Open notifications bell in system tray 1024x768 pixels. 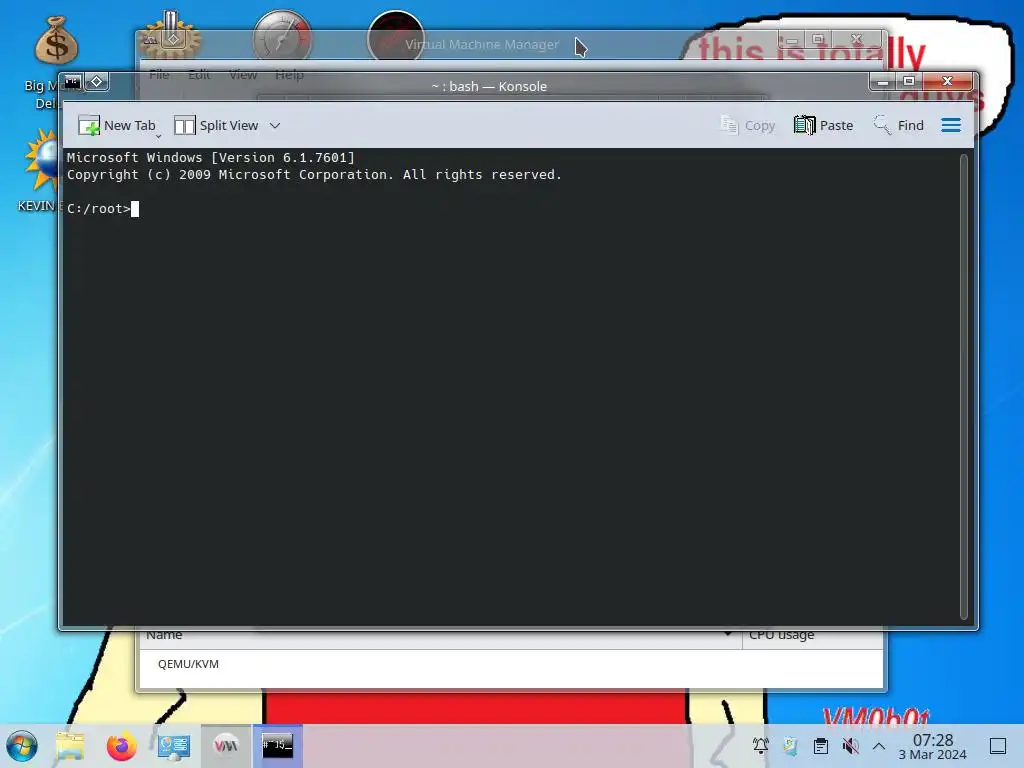click(760, 746)
